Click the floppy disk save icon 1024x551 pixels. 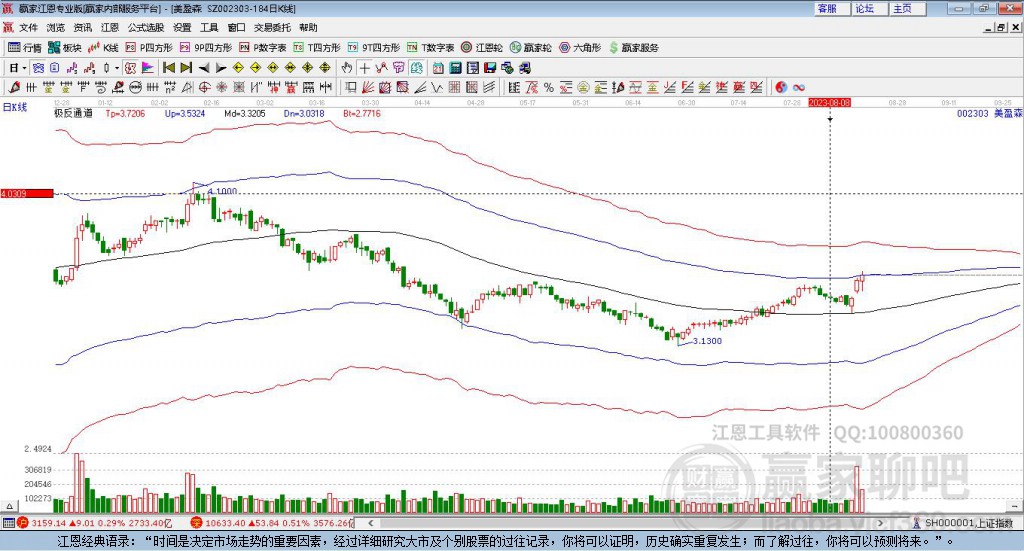490,68
